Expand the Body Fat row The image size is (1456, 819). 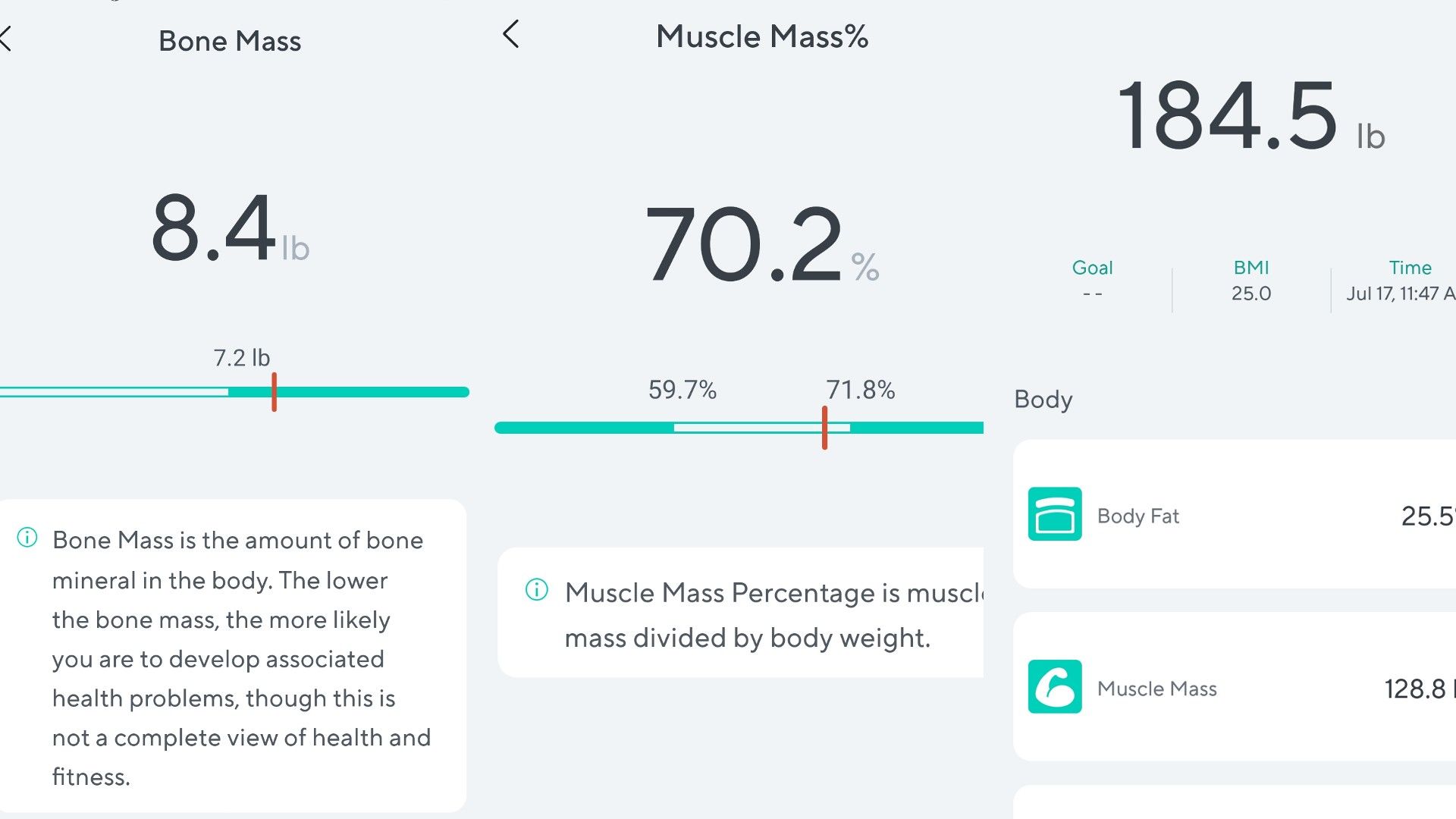click(x=1228, y=516)
